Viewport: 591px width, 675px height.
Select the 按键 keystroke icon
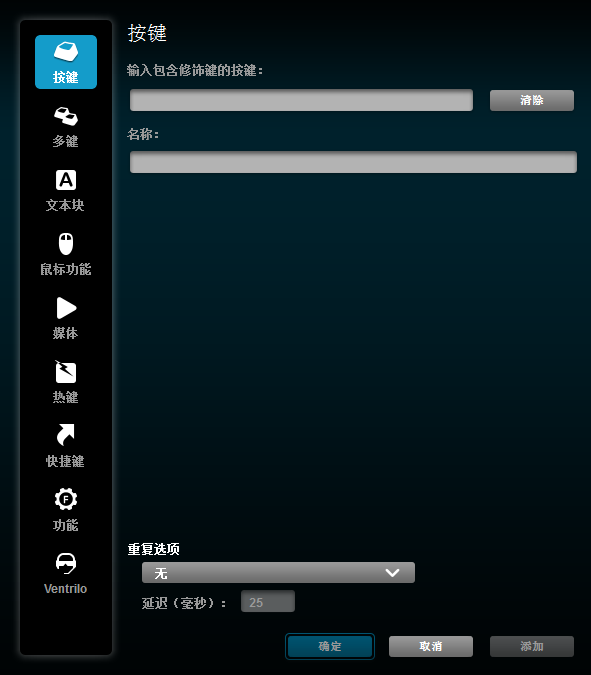click(x=66, y=52)
